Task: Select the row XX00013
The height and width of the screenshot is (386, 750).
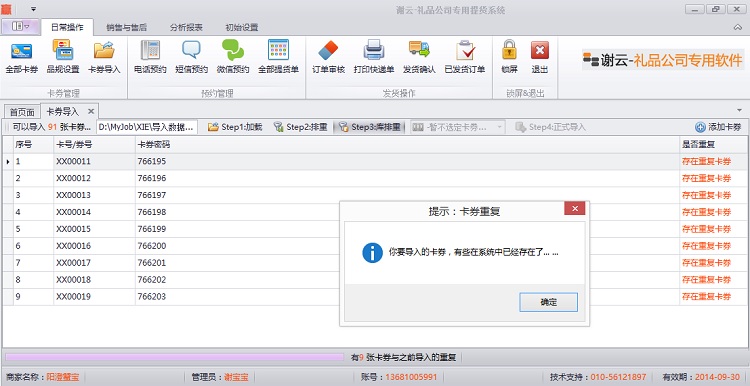Action: click(x=375, y=195)
